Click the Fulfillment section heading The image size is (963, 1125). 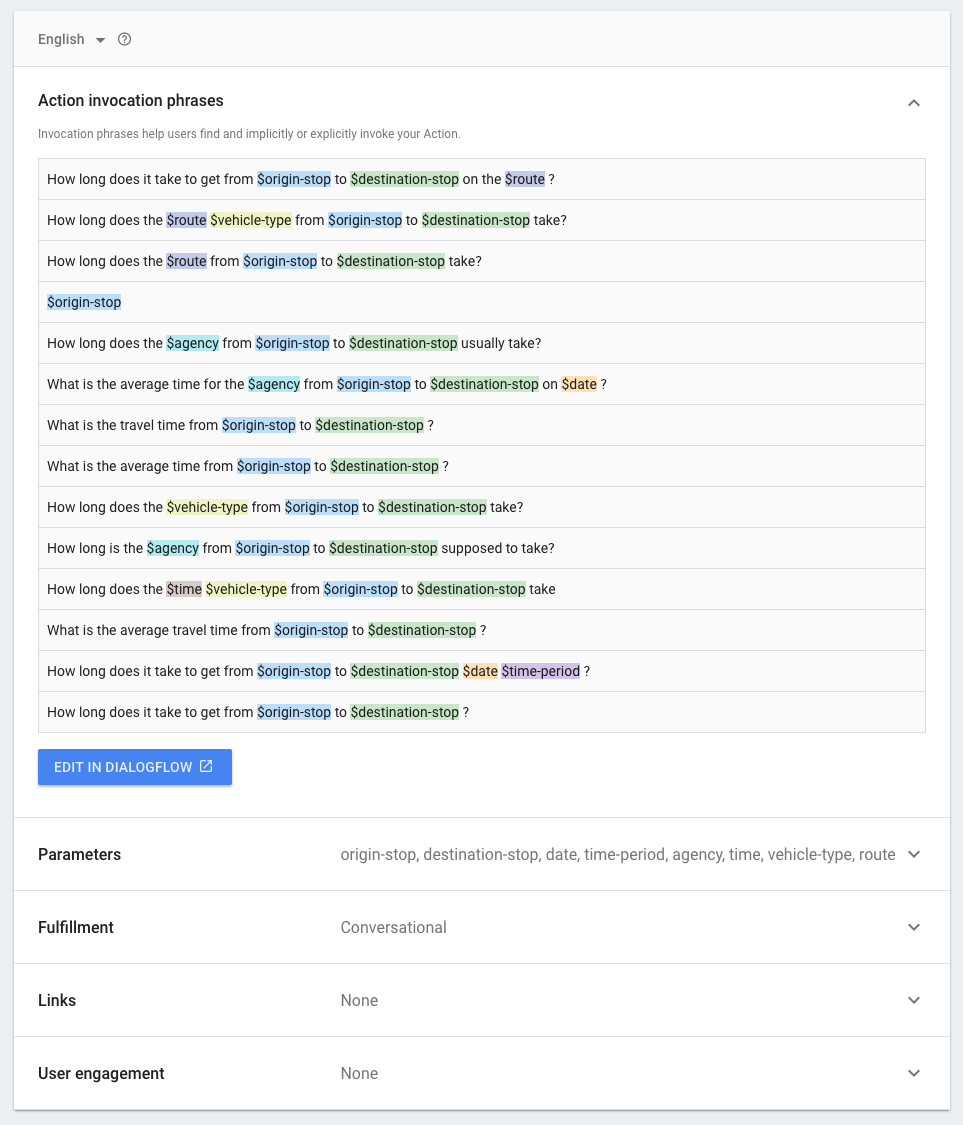pyautogui.click(x=76, y=928)
